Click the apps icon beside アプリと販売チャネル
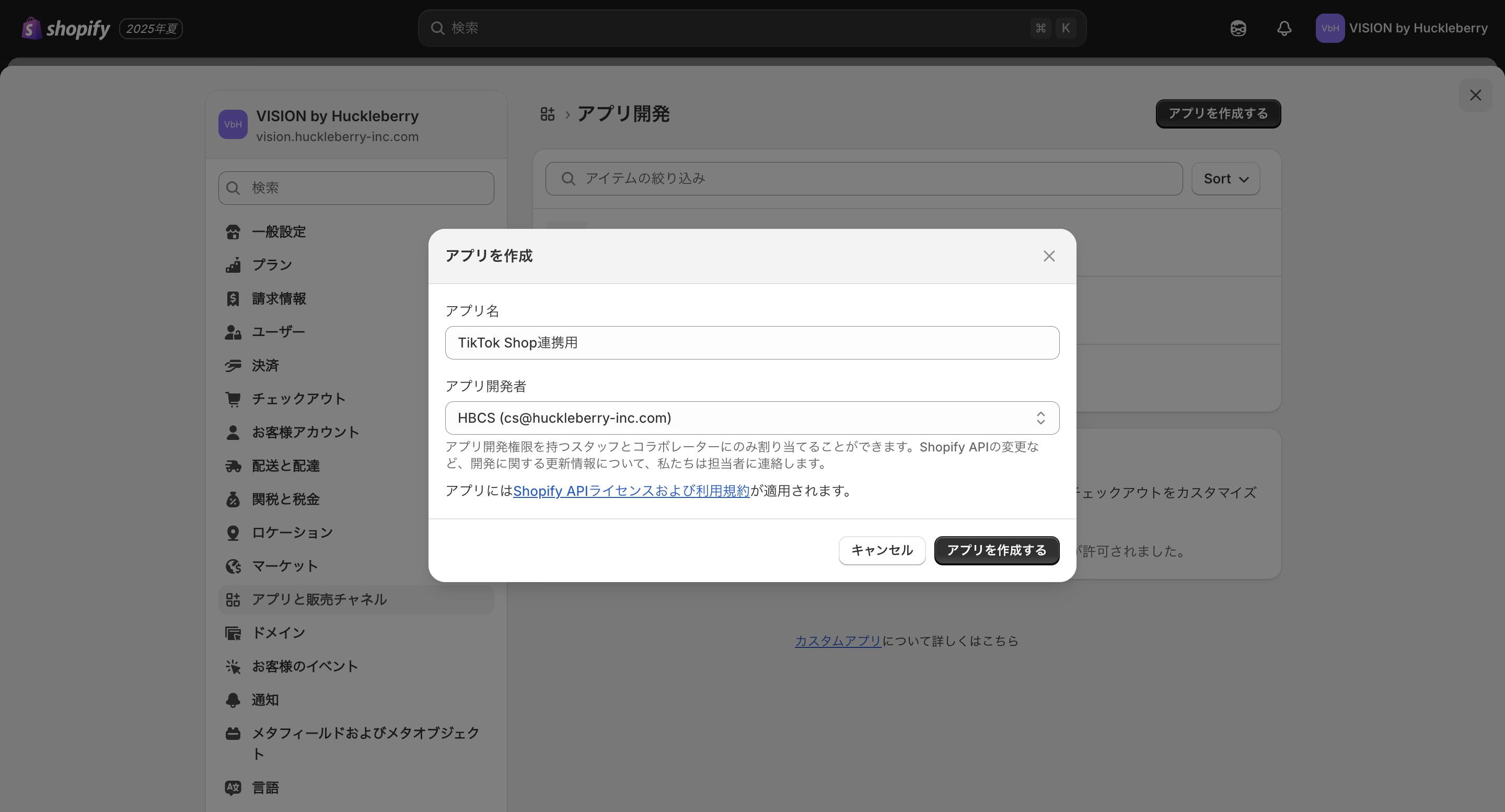Image resolution: width=1505 pixels, height=812 pixels. (x=233, y=600)
